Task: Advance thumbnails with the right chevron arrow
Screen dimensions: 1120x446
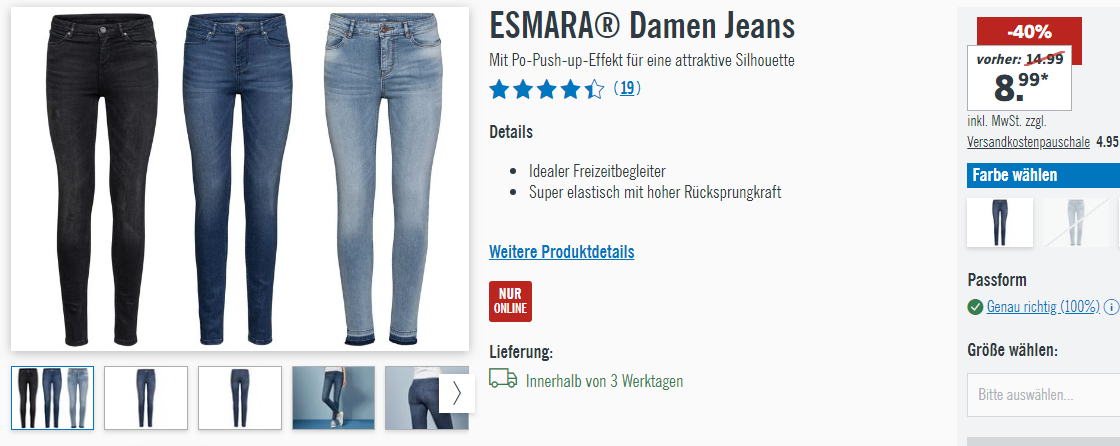Action: (457, 394)
